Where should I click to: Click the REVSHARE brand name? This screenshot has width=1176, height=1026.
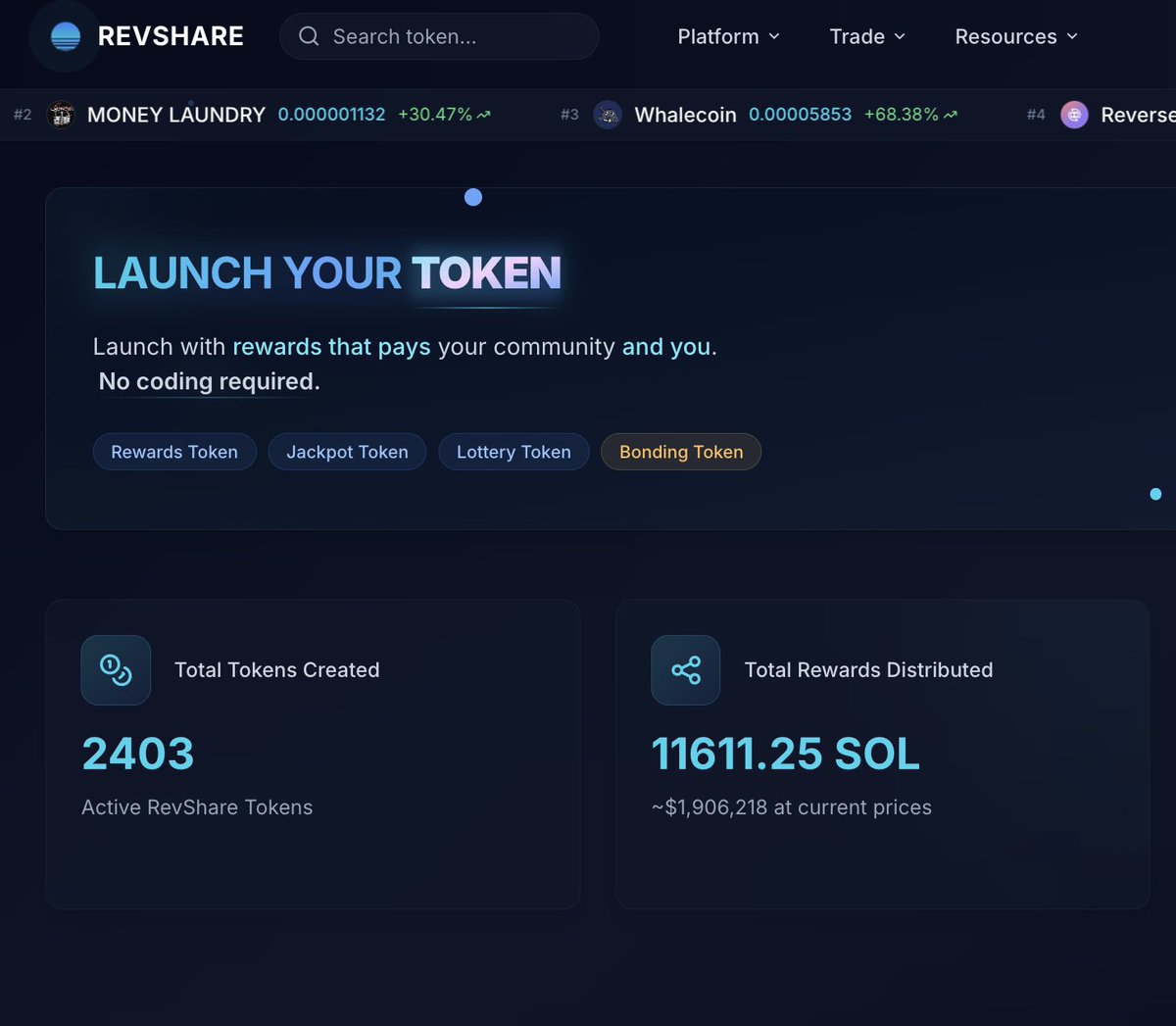coord(171,36)
